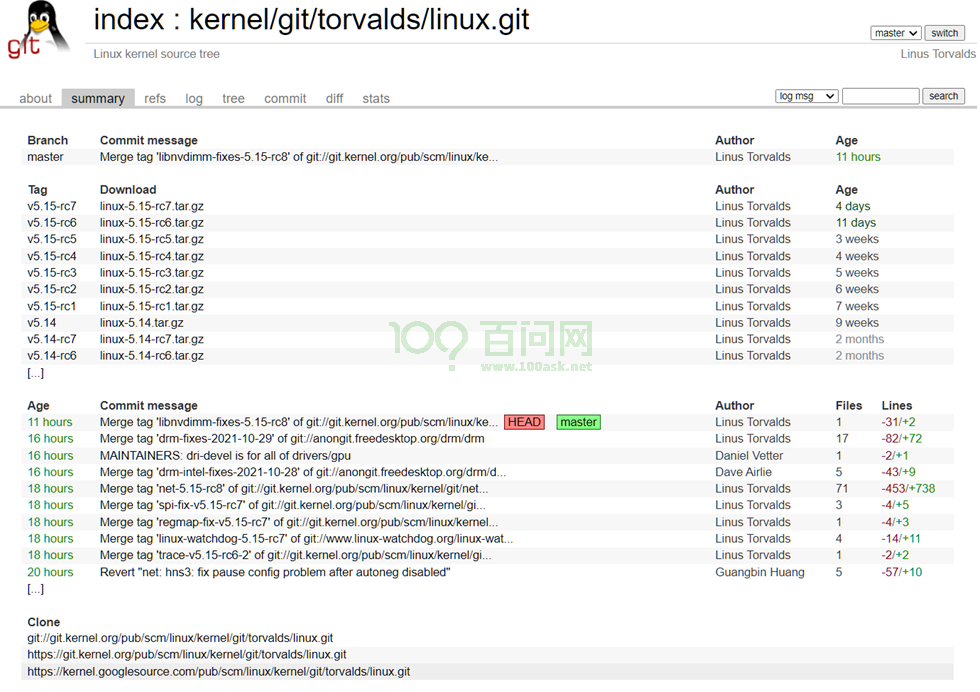Open the tree tab
Screen dimensions: 980x692
233,98
